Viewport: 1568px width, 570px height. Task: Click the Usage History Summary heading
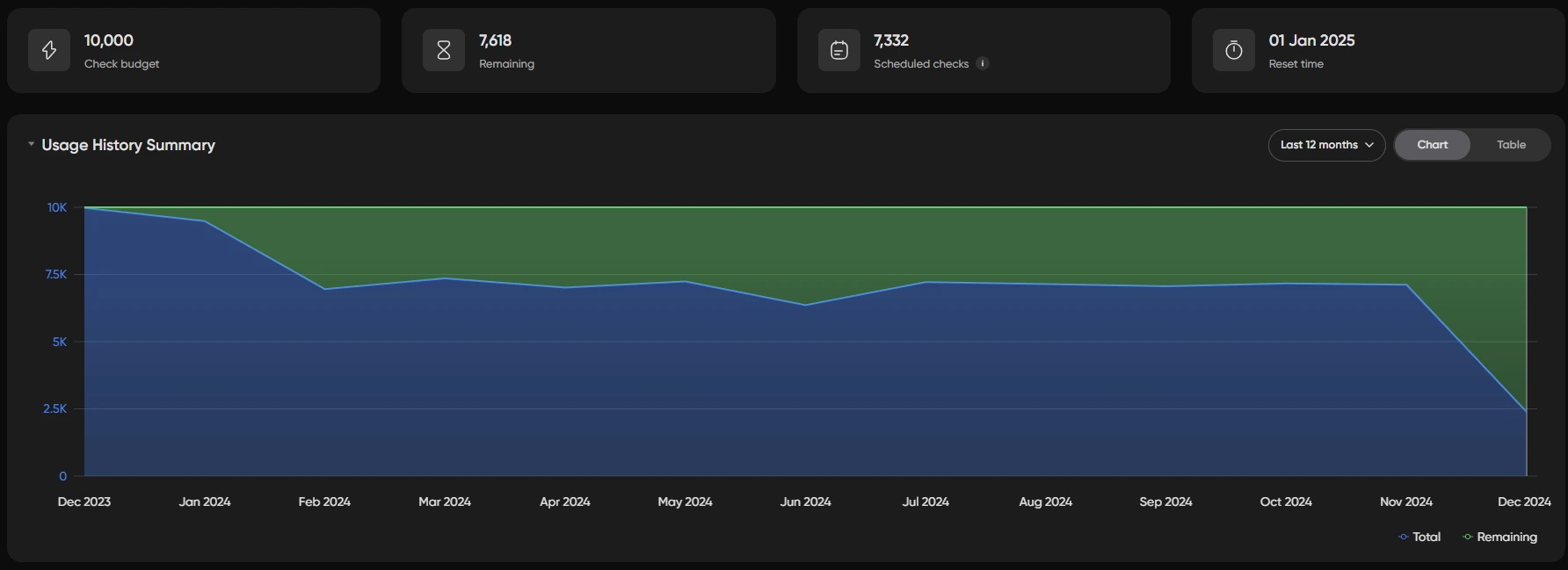128,145
